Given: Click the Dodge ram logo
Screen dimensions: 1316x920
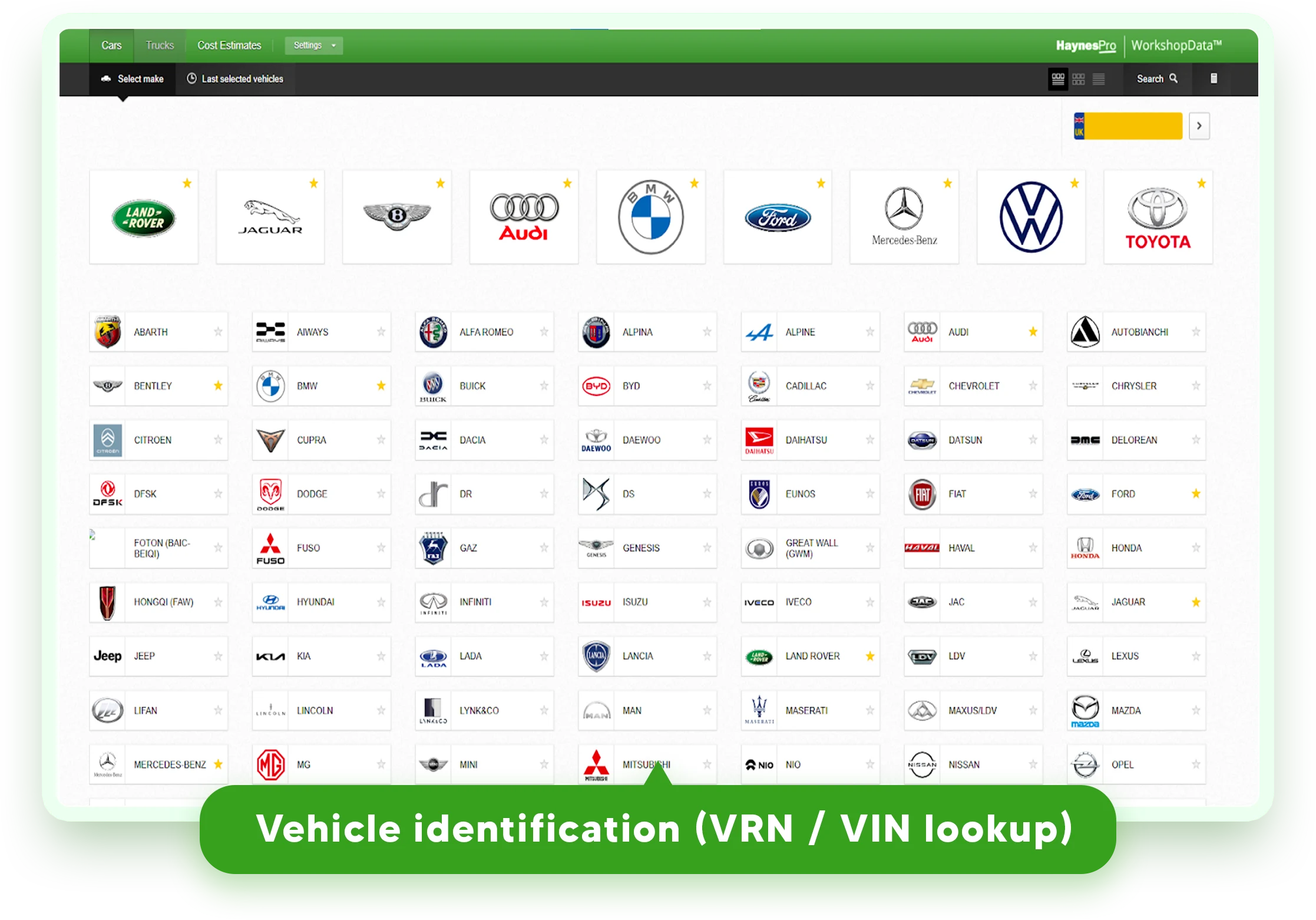Looking at the screenshot, I should click(x=270, y=494).
